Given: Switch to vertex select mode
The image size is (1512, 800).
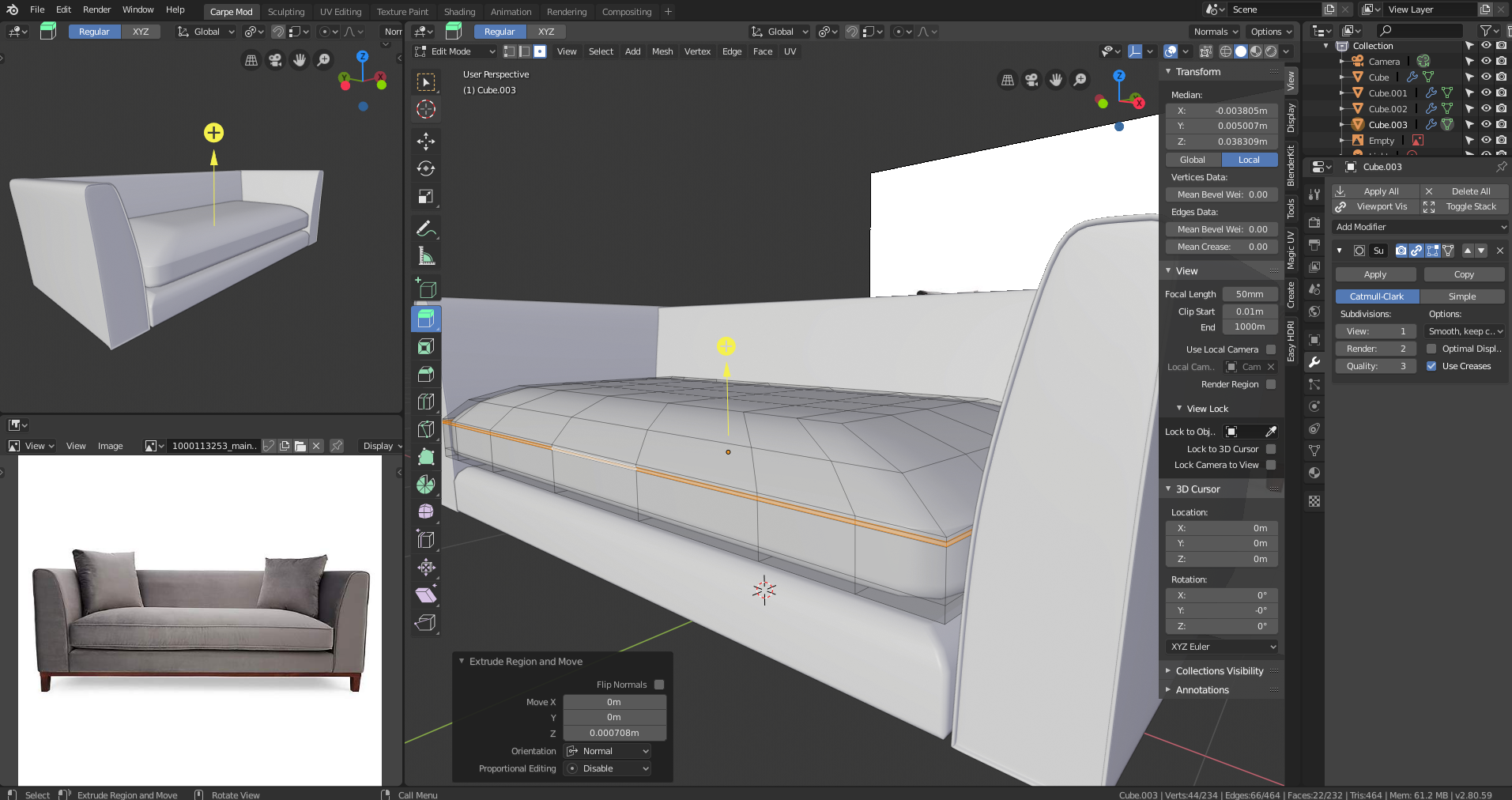Looking at the screenshot, I should [510, 51].
